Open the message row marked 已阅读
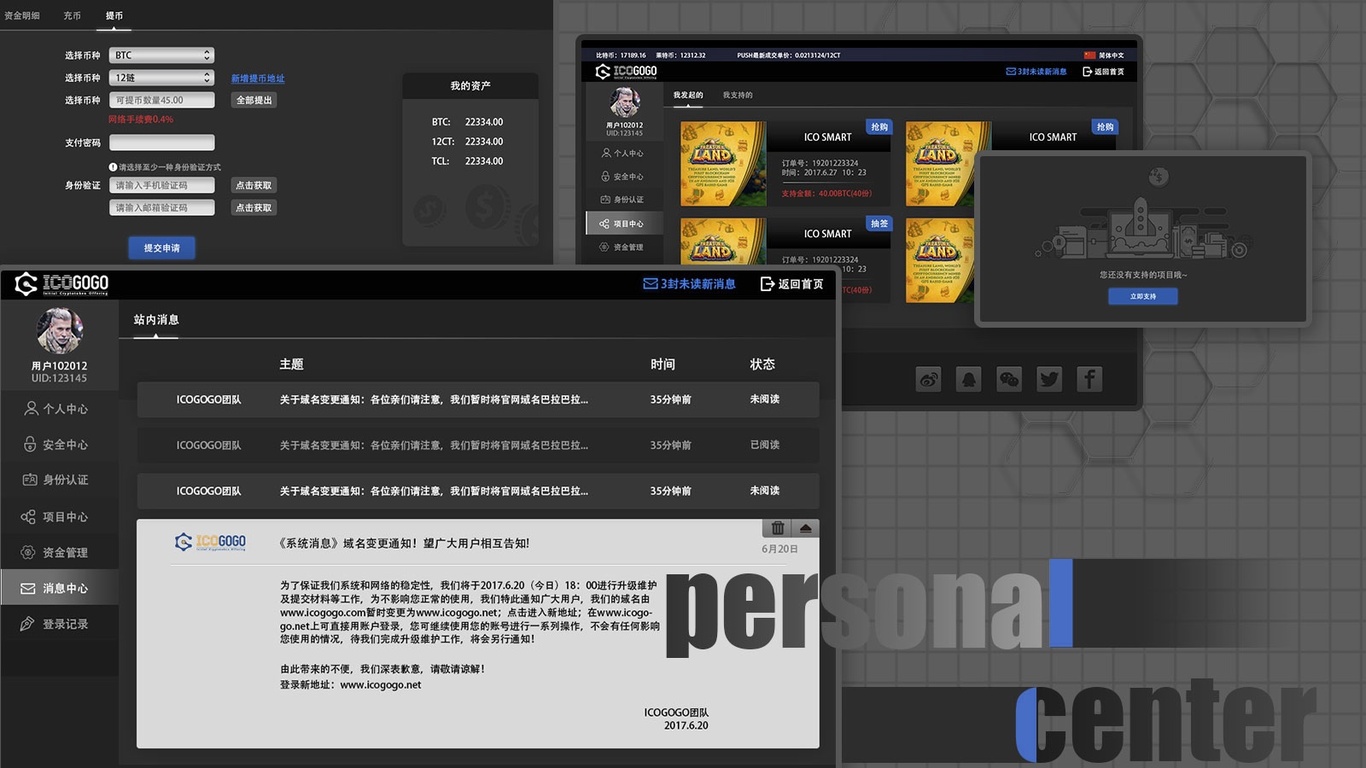This screenshot has height=768, width=1366. (x=478, y=445)
